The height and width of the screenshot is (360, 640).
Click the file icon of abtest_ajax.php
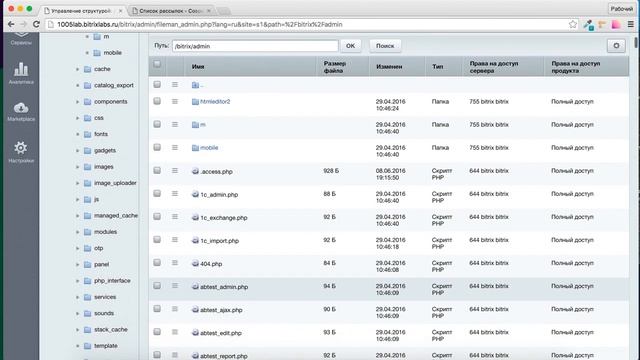(195, 310)
